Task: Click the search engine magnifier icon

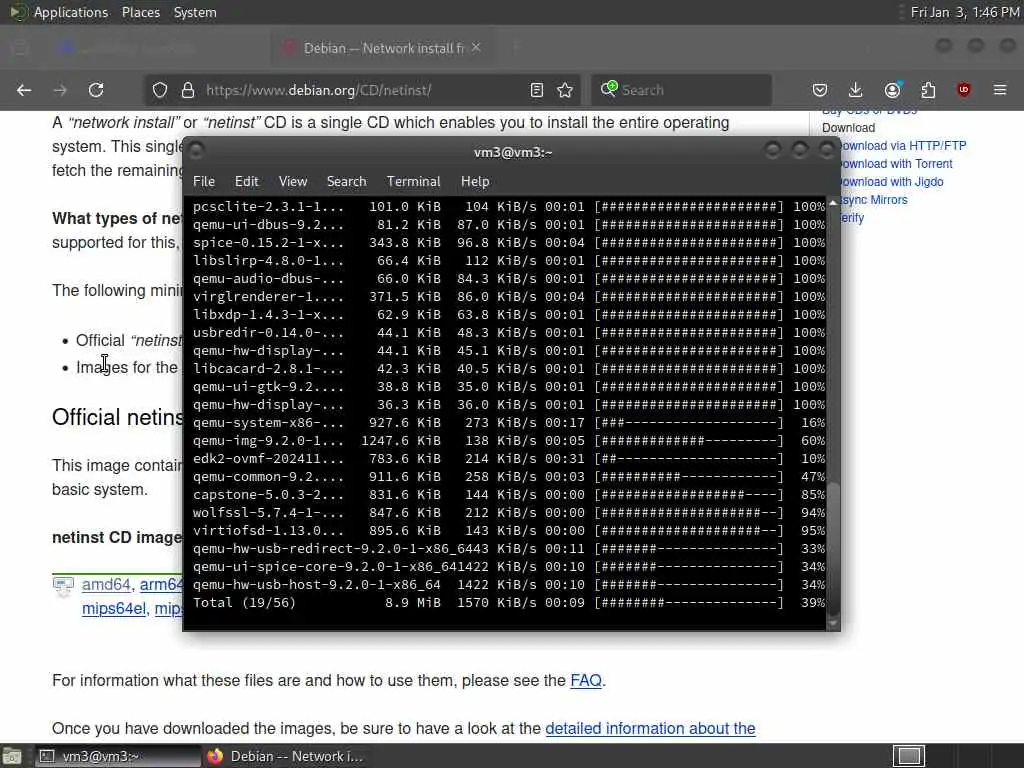Action: 609,89
